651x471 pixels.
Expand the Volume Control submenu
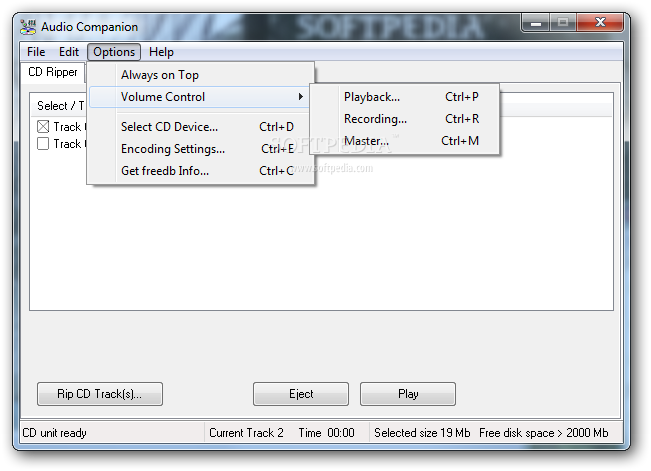(199, 97)
